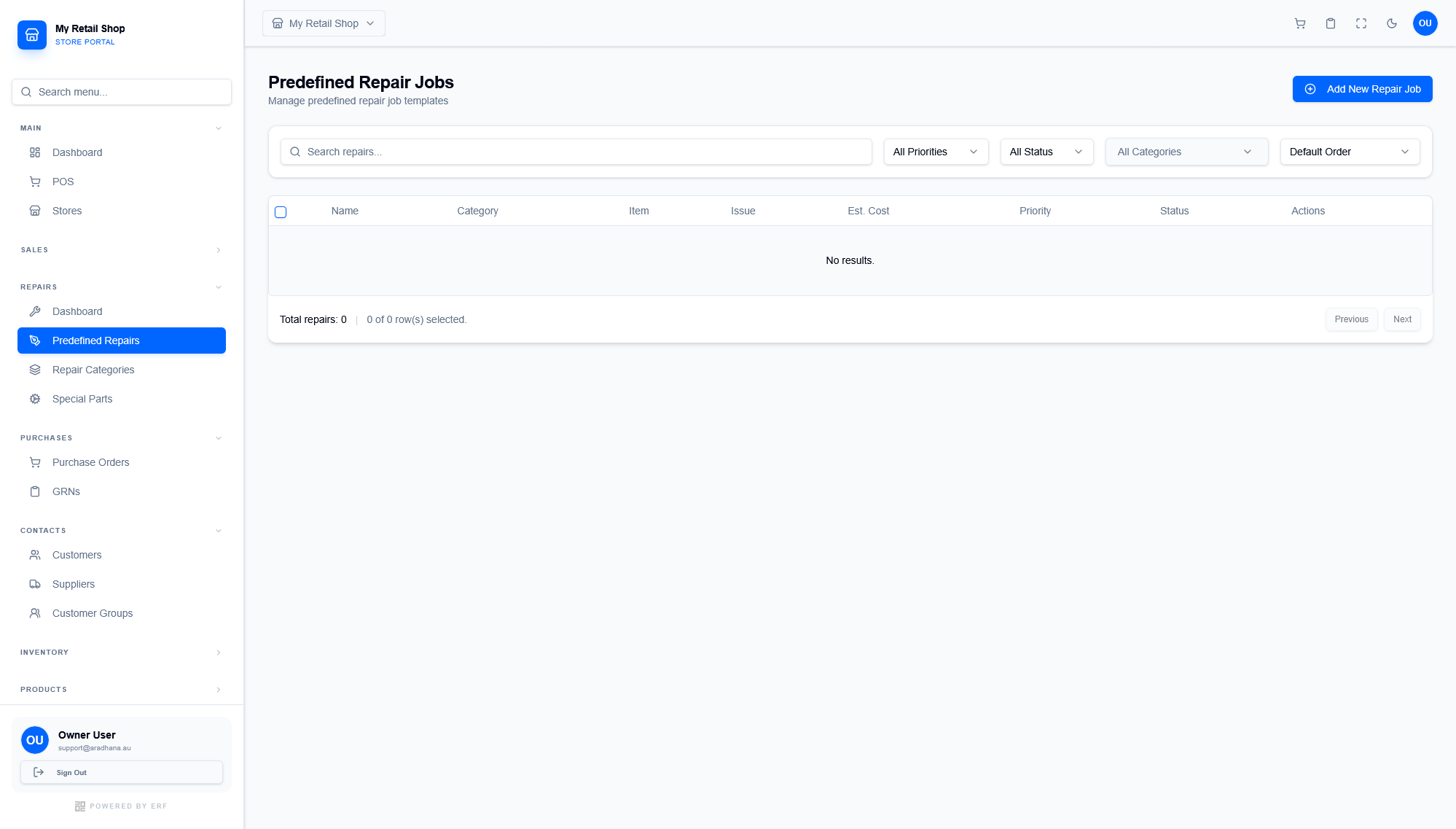Open GRNs from the sidebar
Viewport: 1456px width, 829px height.
tap(121, 491)
